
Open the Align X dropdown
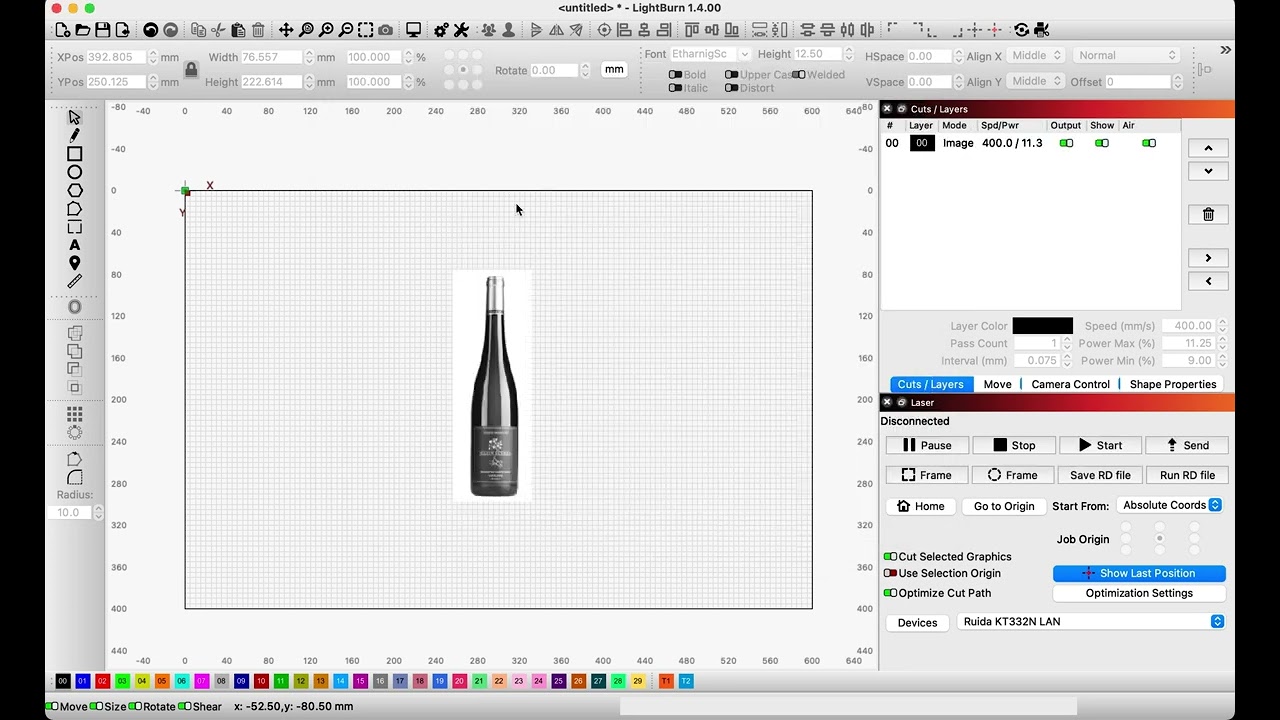[1036, 56]
